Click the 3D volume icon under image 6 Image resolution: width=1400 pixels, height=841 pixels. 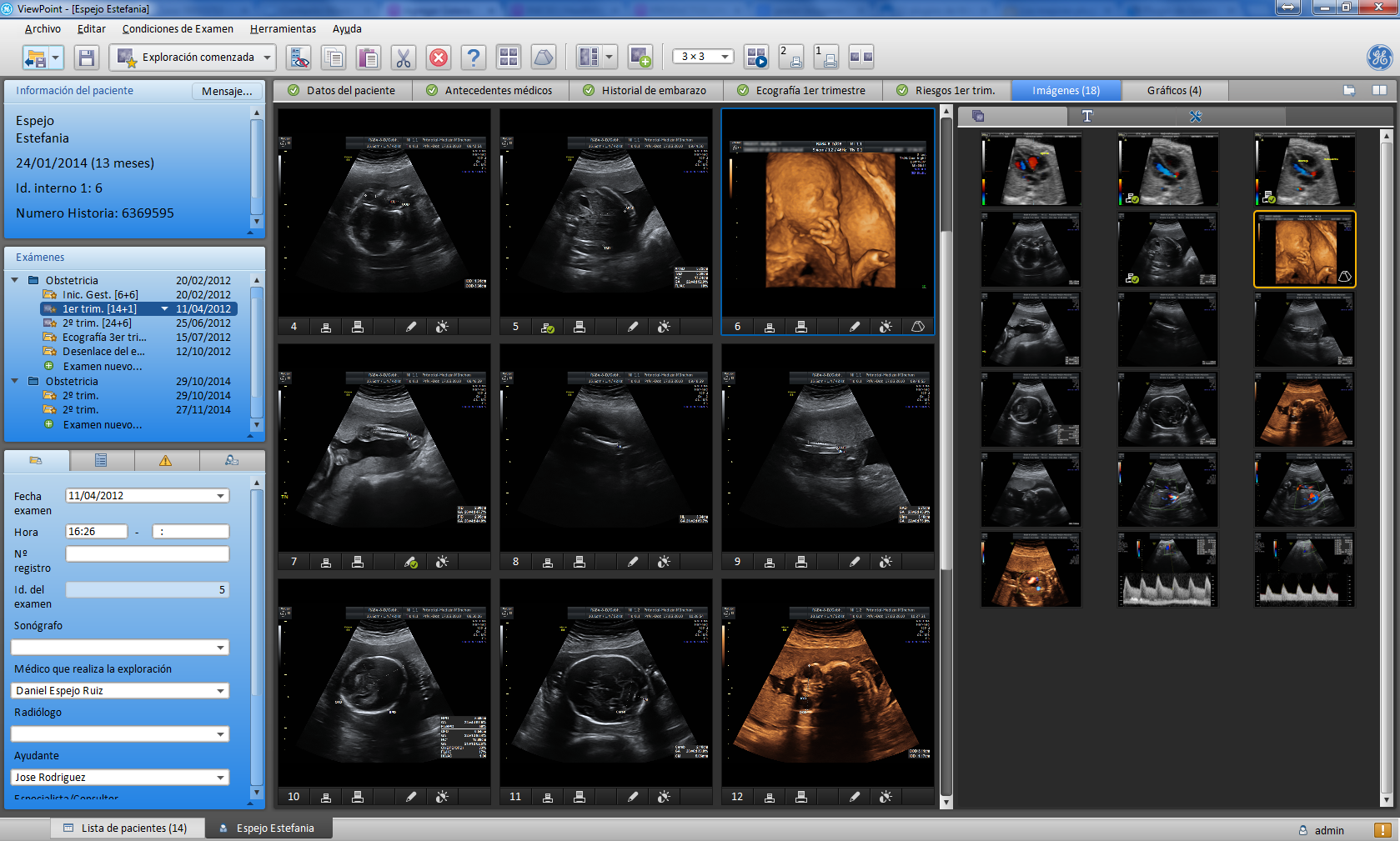click(917, 327)
